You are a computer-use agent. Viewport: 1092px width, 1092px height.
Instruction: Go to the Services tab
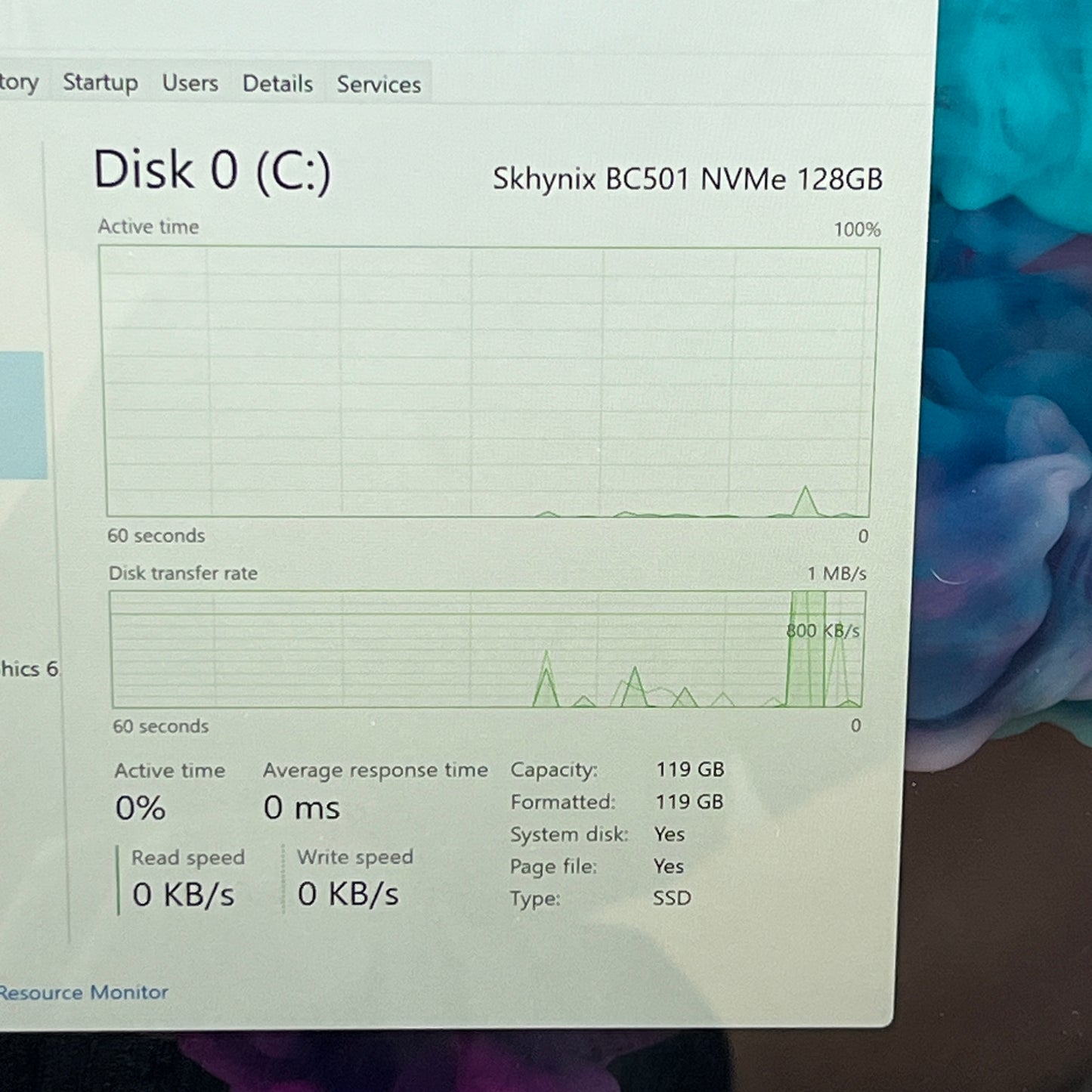tap(379, 85)
